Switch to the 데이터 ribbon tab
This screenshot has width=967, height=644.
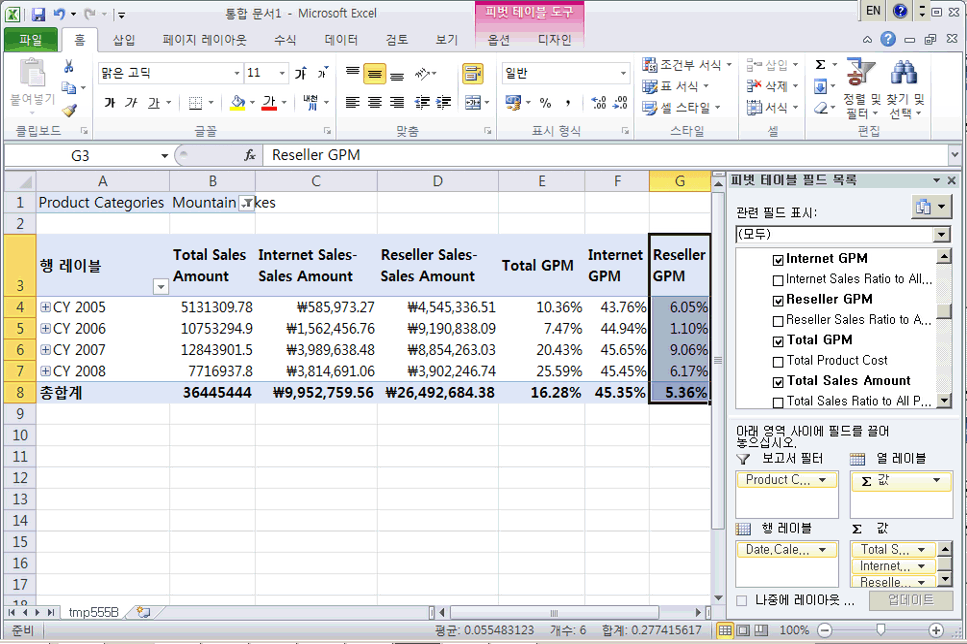pos(341,40)
